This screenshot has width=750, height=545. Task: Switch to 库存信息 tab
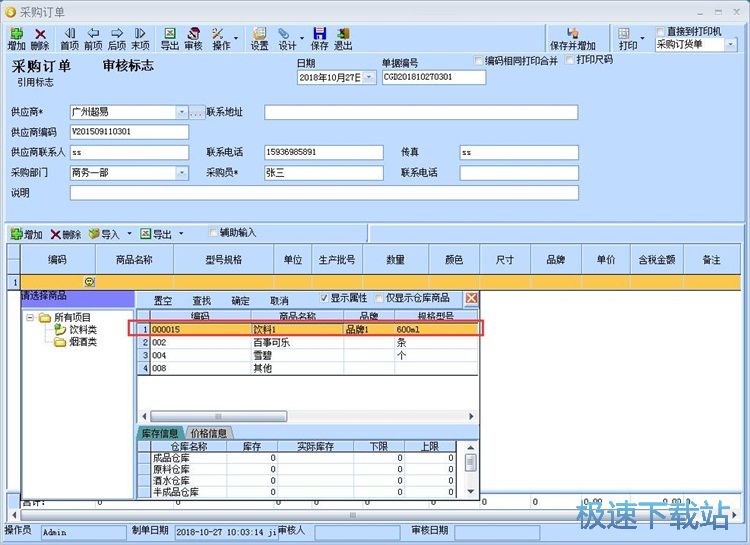pyautogui.click(x=160, y=433)
